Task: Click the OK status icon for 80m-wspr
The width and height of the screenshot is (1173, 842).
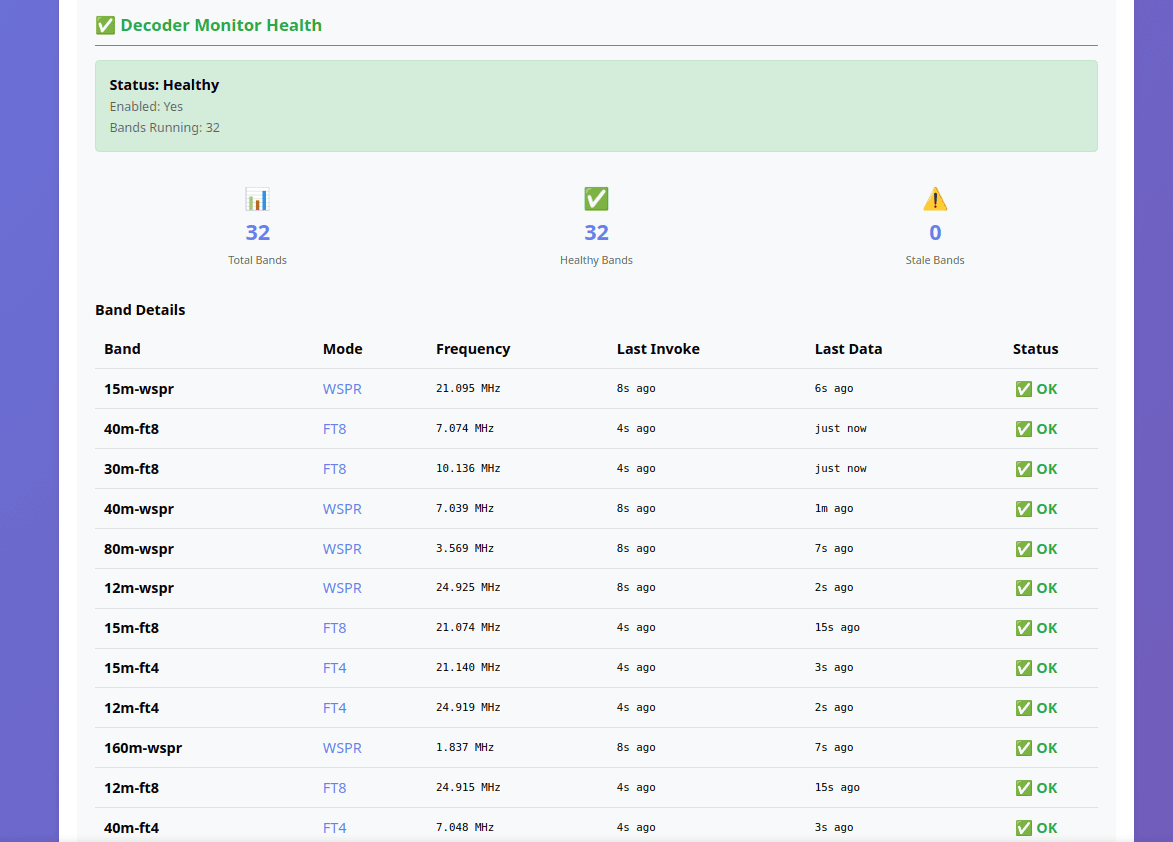Action: pyautogui.click(x=1022, y=548)
